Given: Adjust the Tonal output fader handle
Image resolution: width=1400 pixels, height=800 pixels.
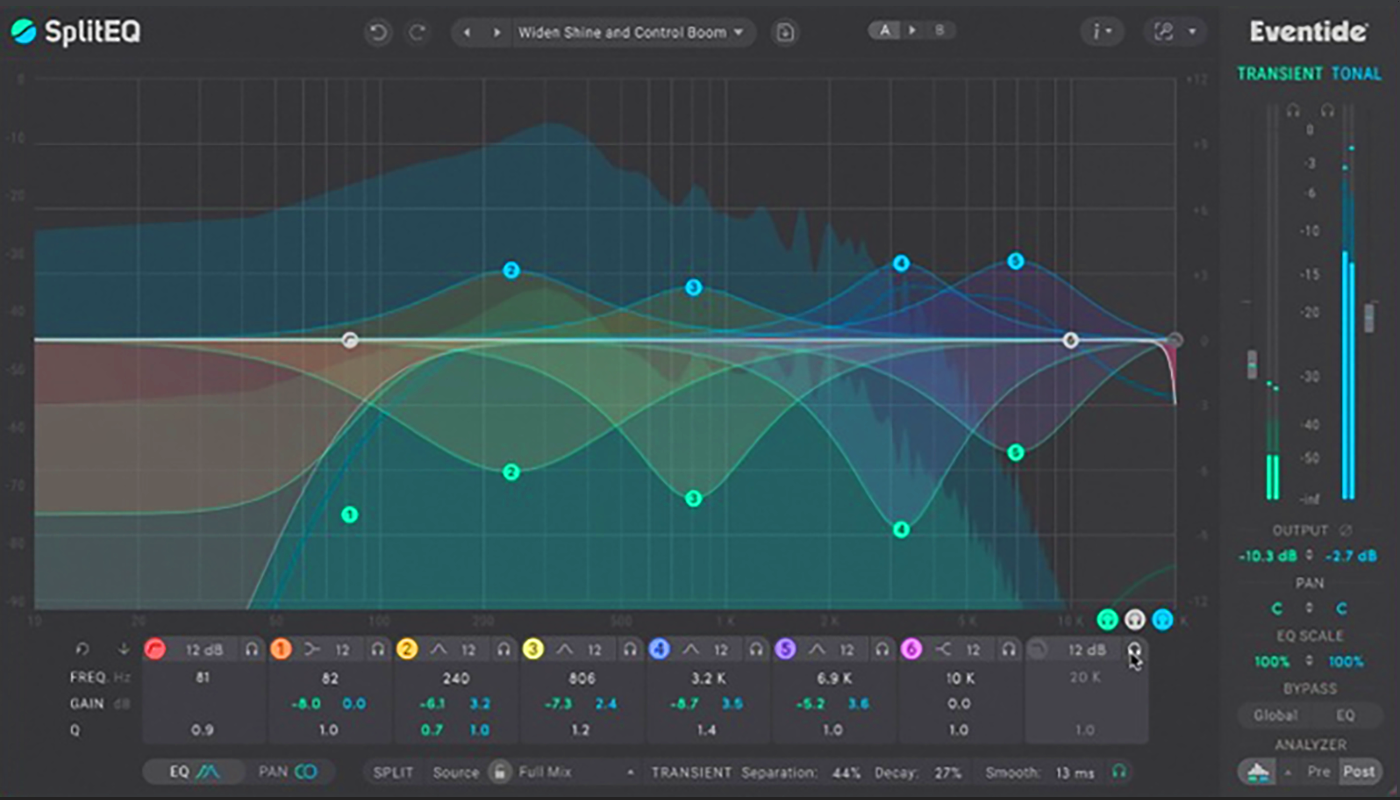Looking at the screenshot, I should click(1369, 317).
